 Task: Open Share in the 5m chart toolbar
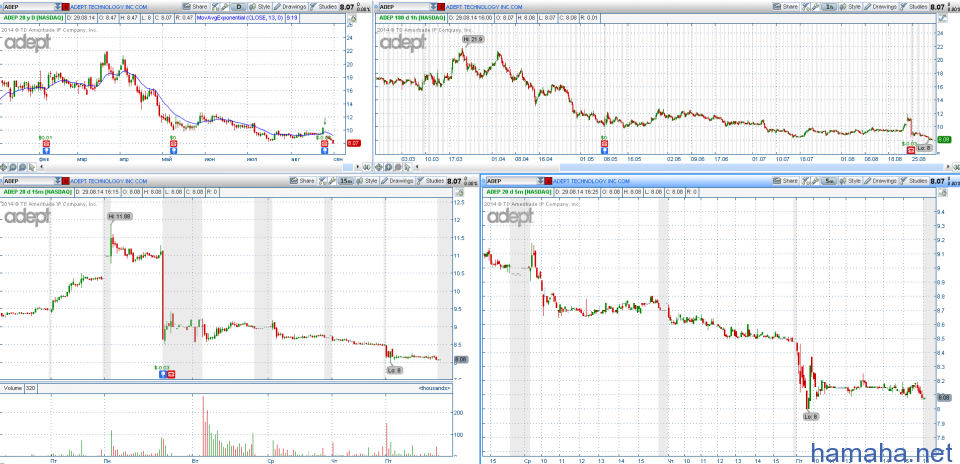point(786,181)
